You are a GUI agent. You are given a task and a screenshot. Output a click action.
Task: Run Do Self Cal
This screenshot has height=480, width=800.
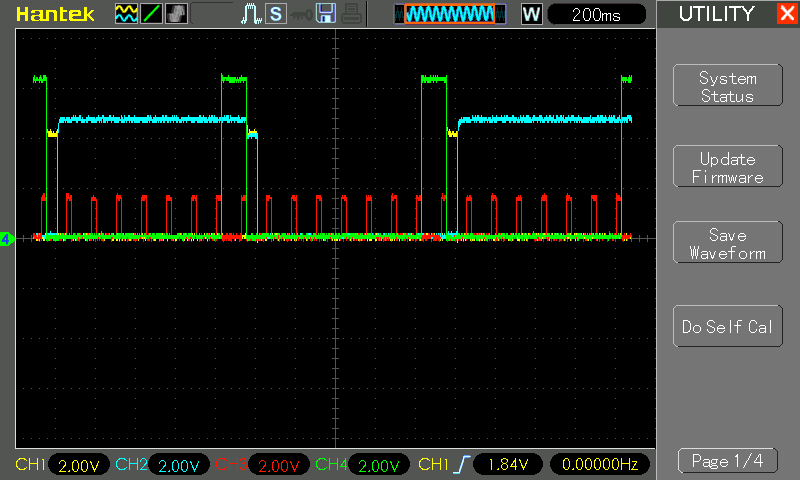click(x=727, y=327)
